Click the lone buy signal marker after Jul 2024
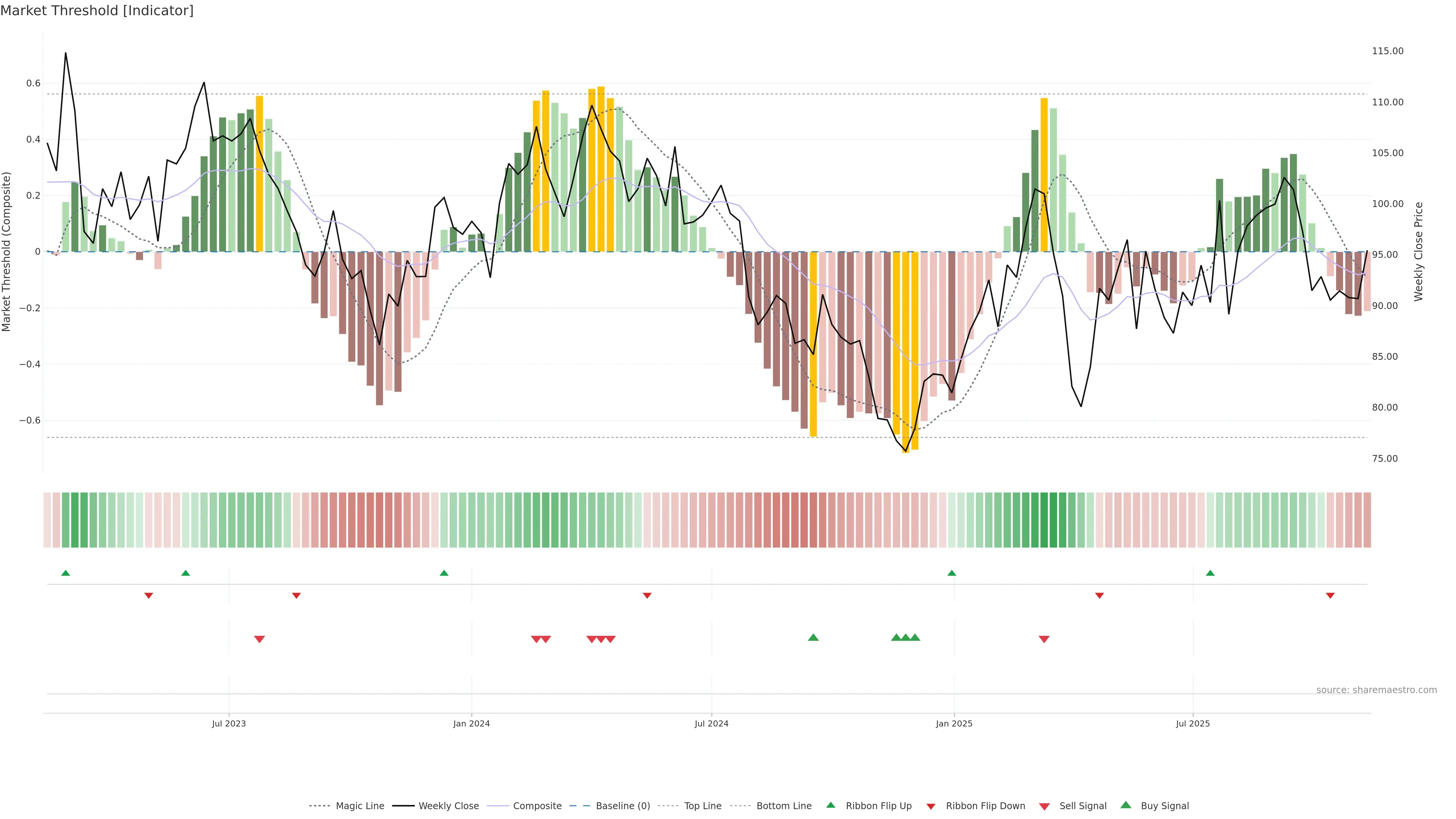Screen dimensions: 1456x819 (813, 637)
